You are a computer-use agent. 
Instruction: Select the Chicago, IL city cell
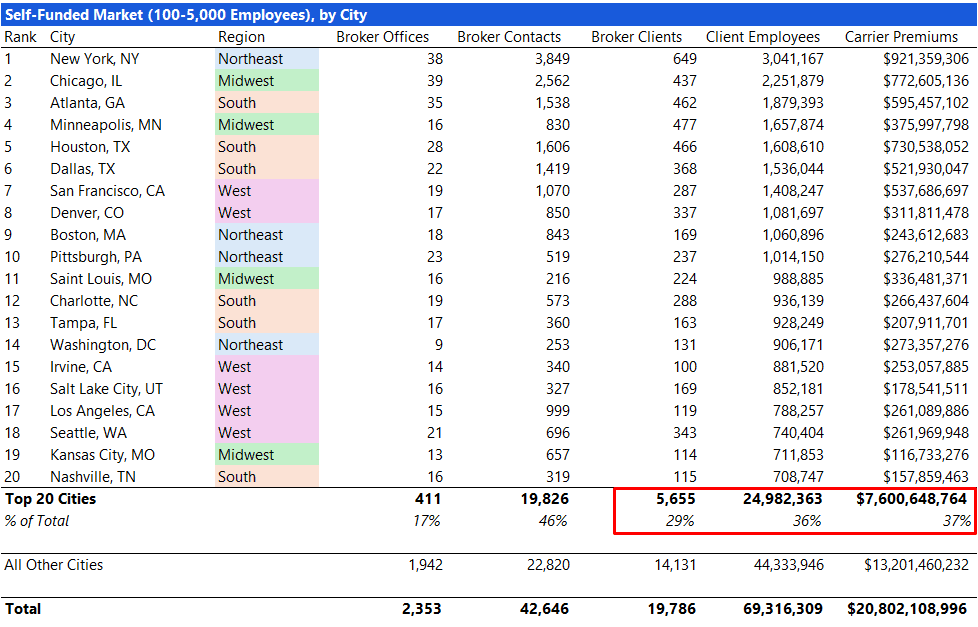(x=88, y=80)
